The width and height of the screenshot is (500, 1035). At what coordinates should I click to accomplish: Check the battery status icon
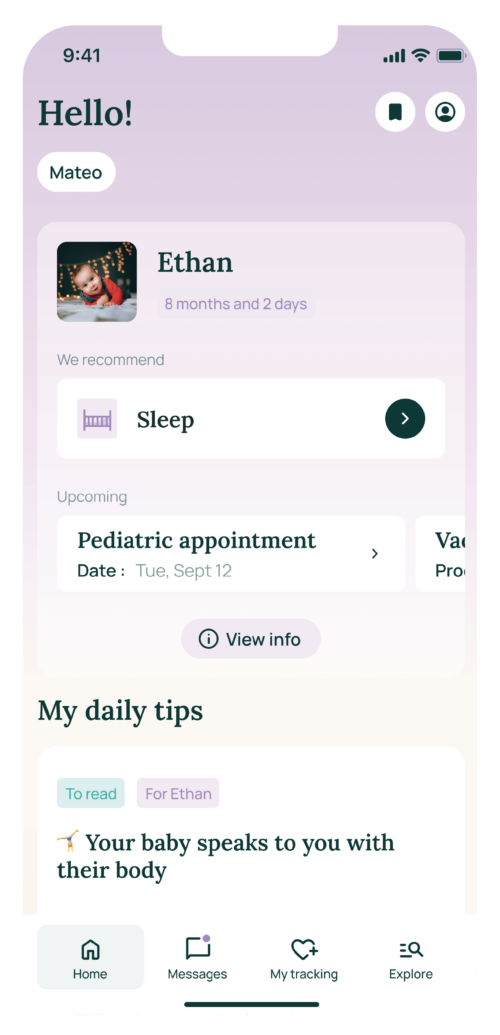coord(452,56)
